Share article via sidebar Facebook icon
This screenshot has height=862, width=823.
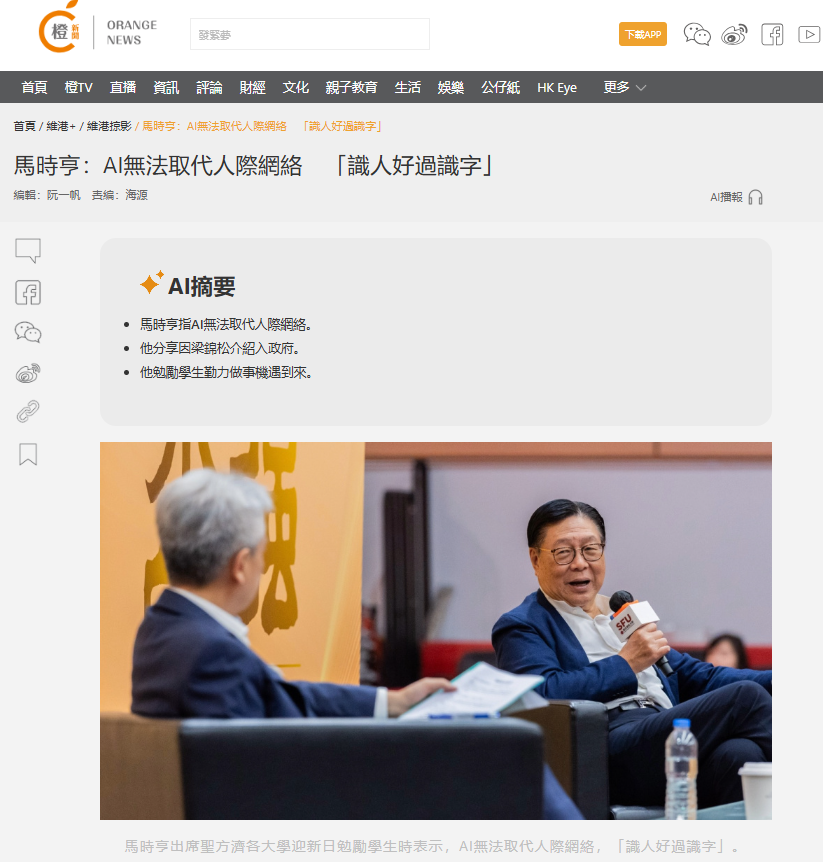coord(28,292)
